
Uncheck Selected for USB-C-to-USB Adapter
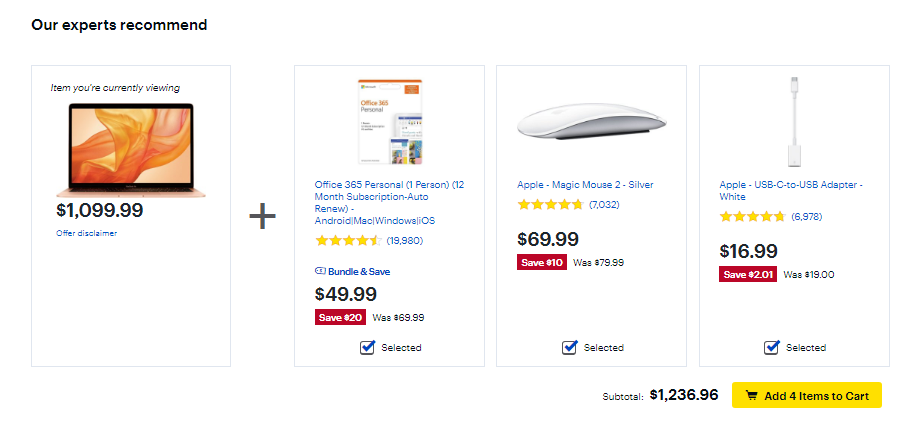pos(772,348)
